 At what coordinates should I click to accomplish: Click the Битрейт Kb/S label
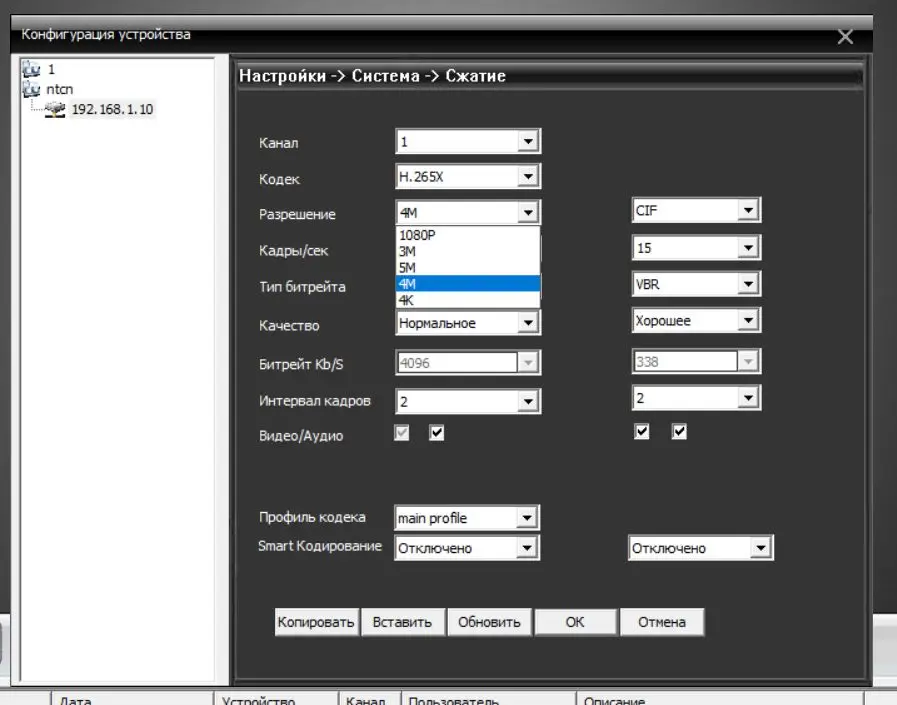[301, 364]
